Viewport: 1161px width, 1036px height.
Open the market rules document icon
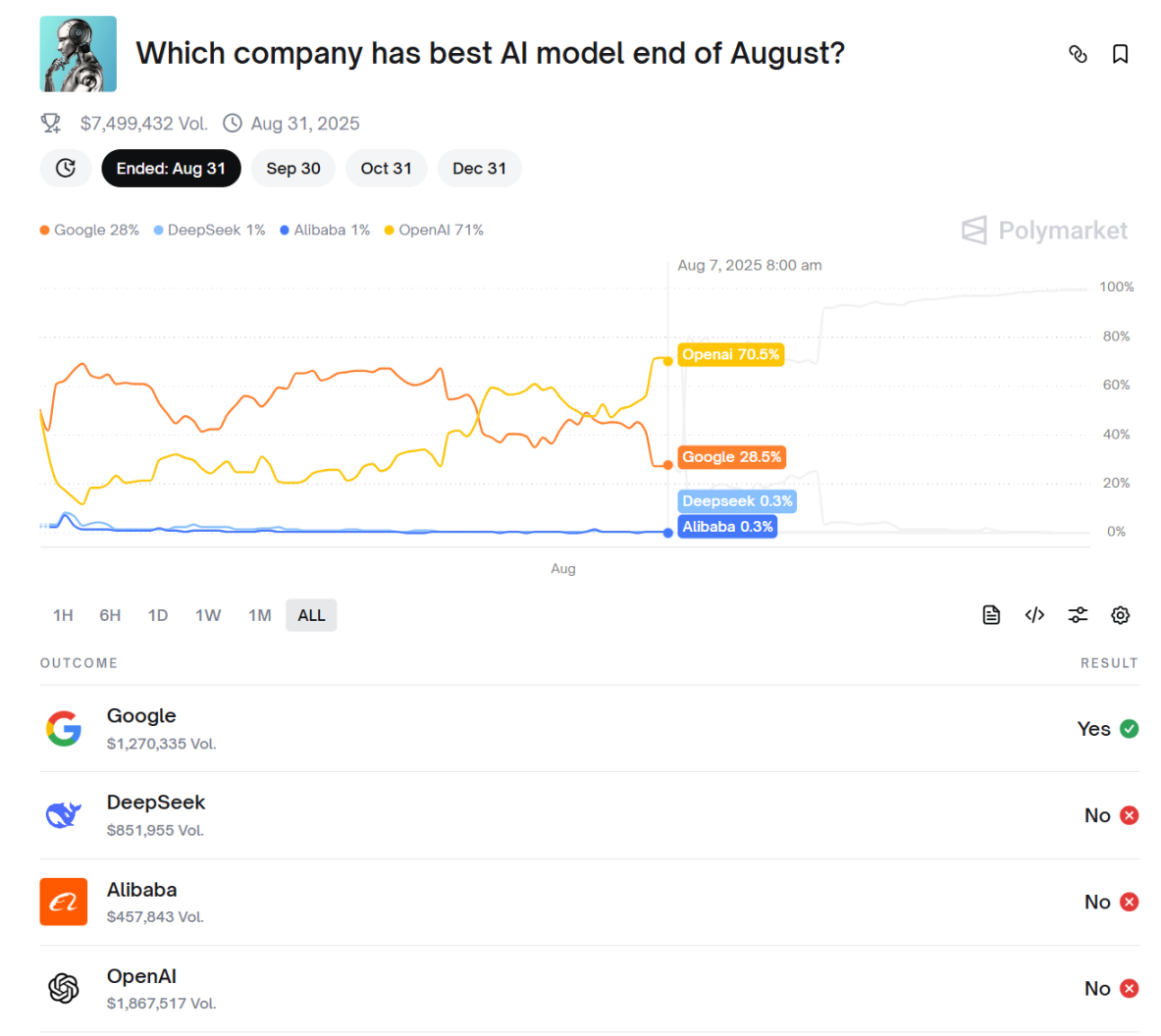point(991,615)
